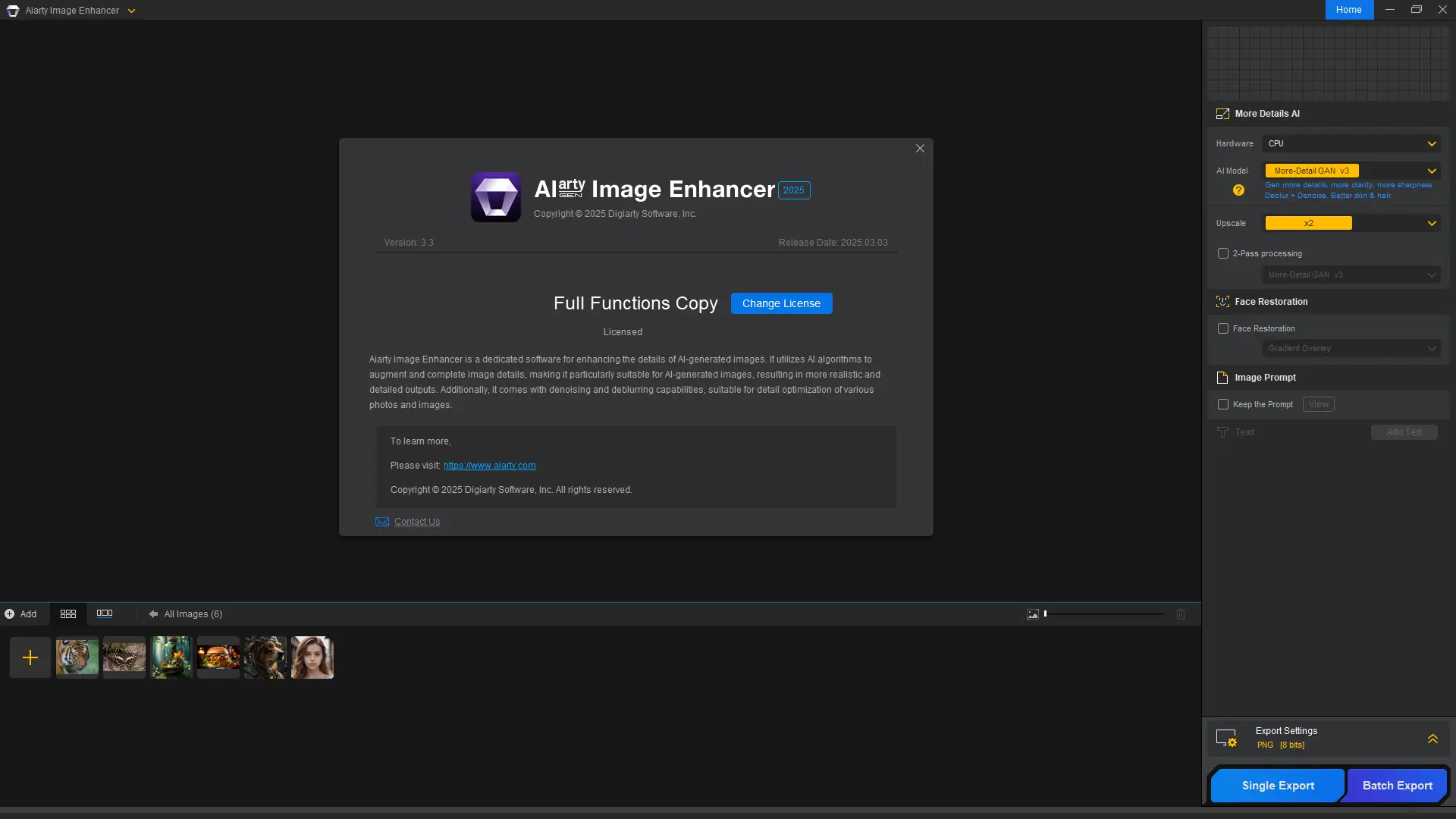The height and width of the screenshot is (819, 1456).
Task: Open the Hardware CPU dropdown
Action: [x=1351, y=143]
